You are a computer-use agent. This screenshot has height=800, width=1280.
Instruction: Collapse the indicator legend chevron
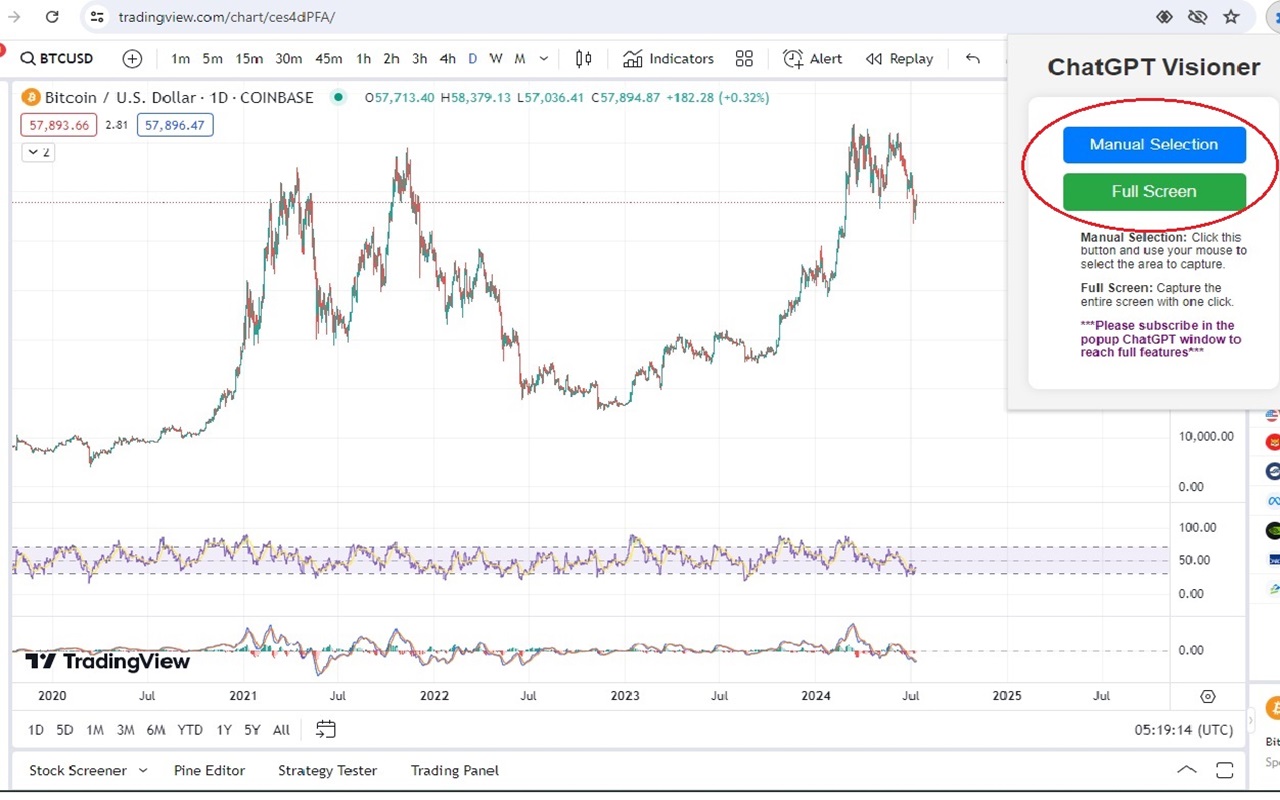(x=39, y=152)
